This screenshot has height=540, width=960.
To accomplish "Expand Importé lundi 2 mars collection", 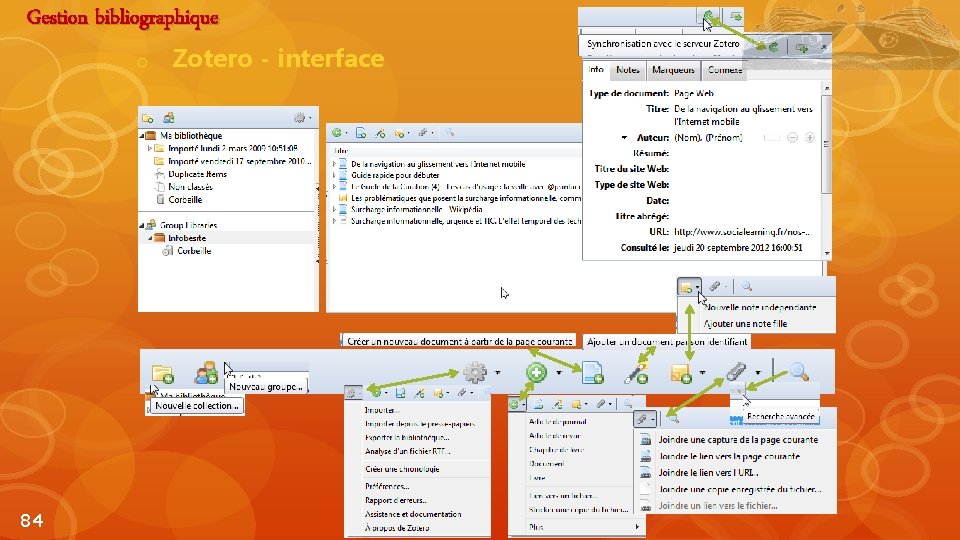I will [x=149, y=148].
